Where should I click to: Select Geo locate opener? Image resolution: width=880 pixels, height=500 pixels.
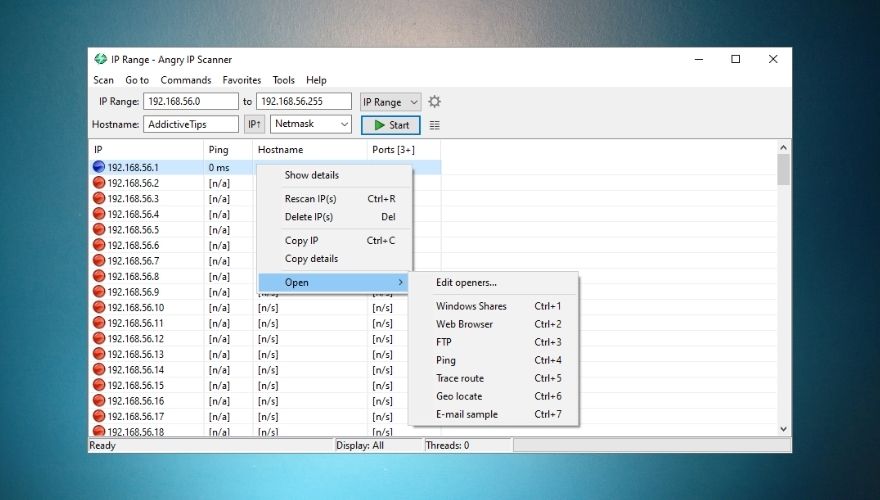494,396
